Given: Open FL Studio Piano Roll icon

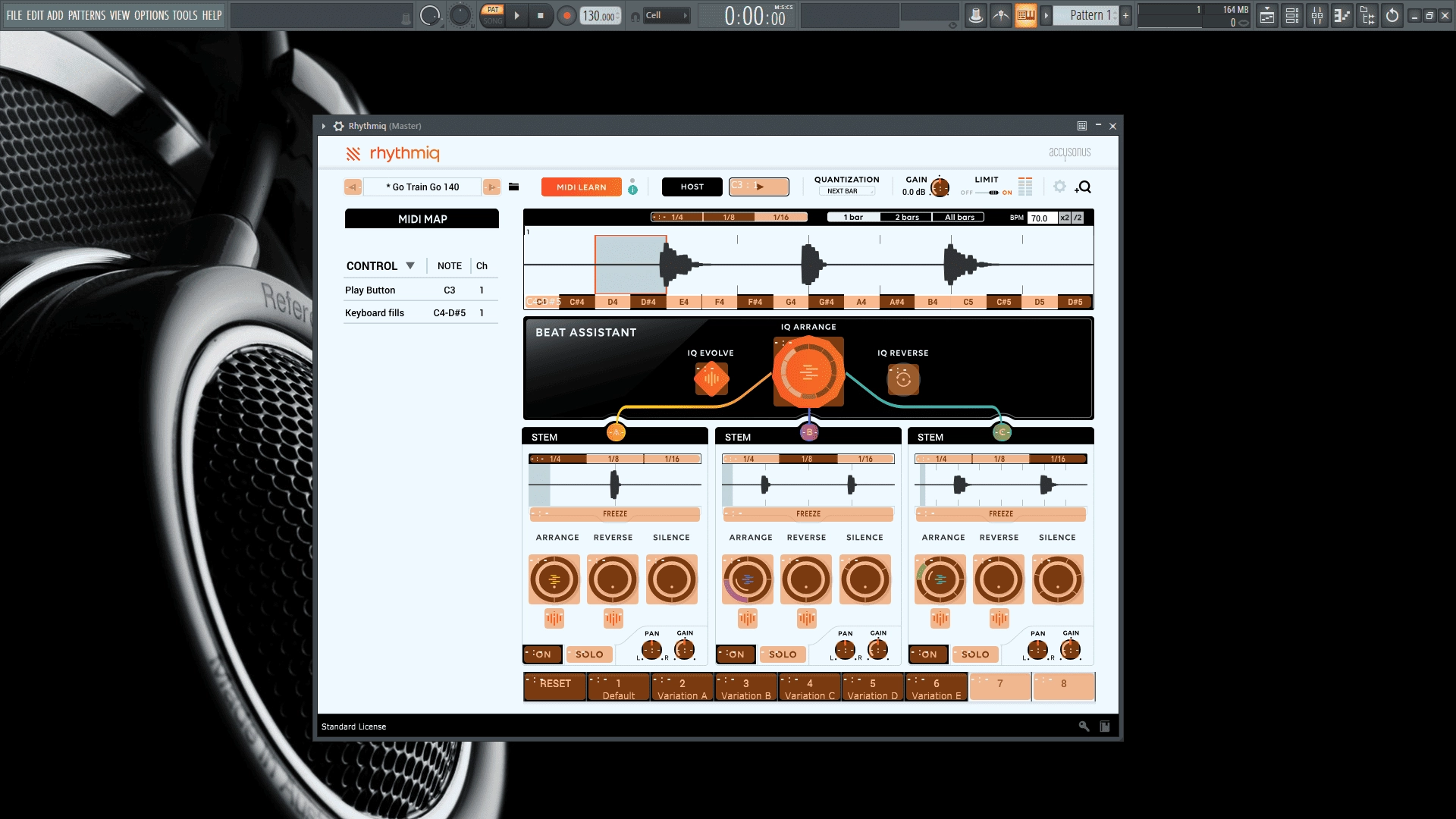Looking at the screenshot, I should [1342, 15].
